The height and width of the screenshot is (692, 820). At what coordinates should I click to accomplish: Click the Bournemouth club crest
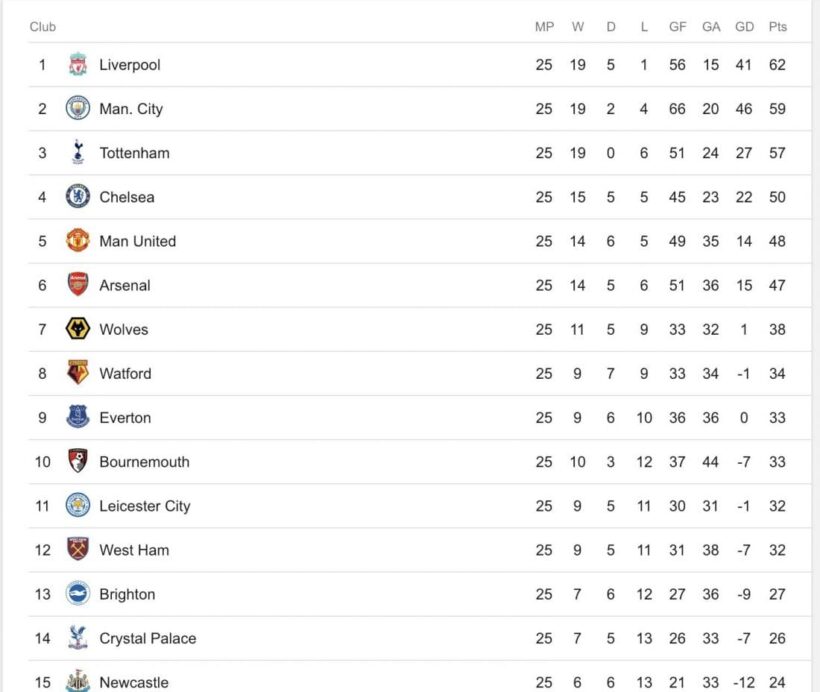pos(78,461)
